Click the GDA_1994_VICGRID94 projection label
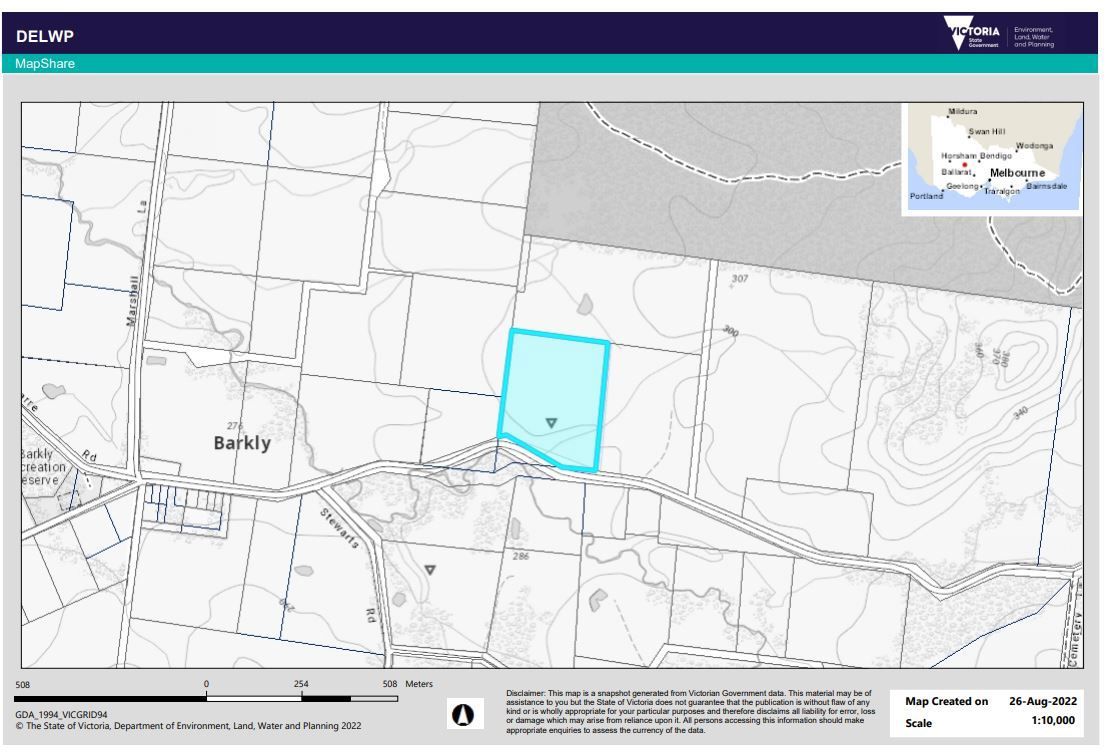Screen dimensions: 1106x752 point(61,714)
